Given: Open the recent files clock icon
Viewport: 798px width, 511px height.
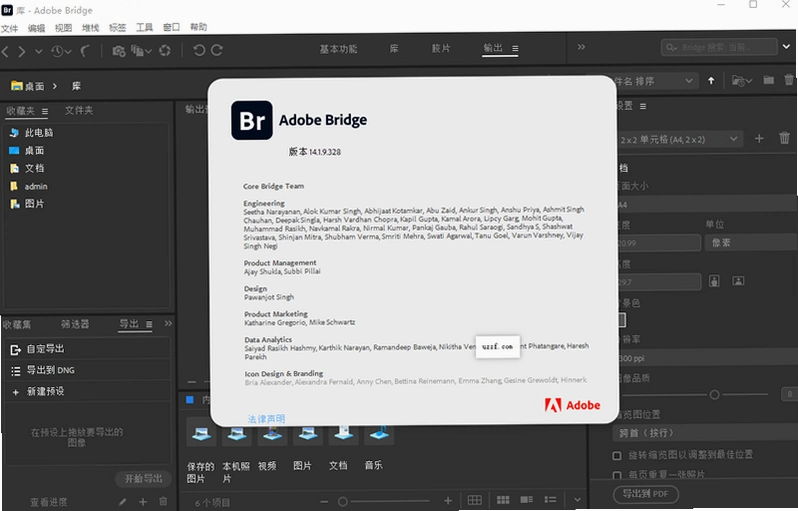Looking at the screenshot, I should pos(61,51).
